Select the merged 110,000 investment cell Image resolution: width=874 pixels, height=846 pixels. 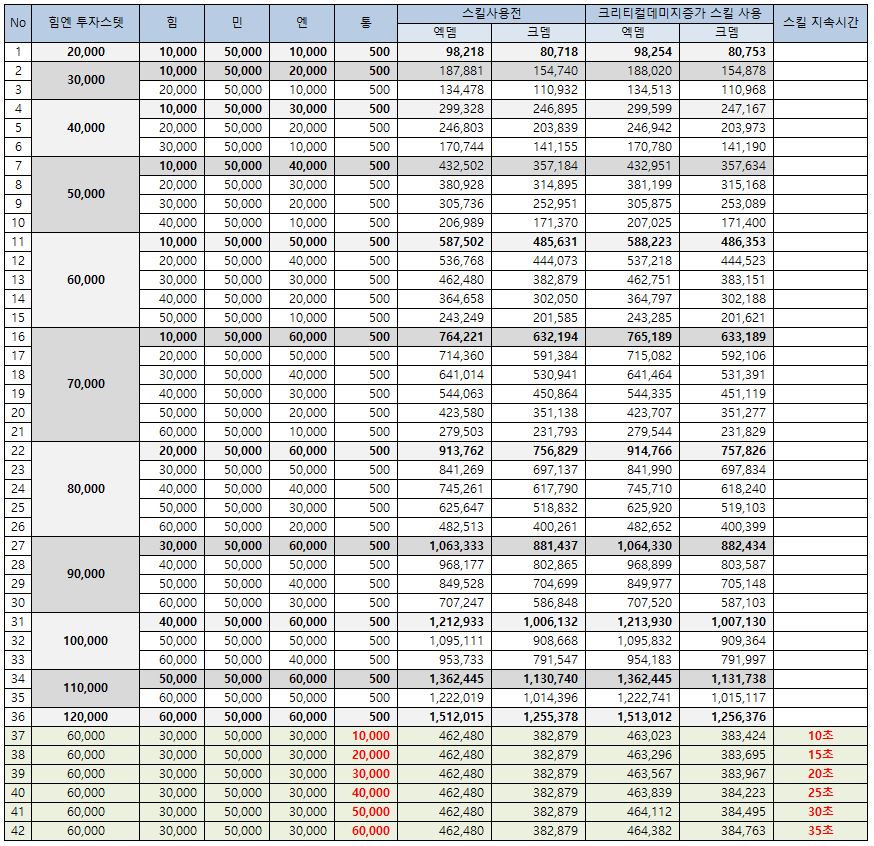click(85, 688)
